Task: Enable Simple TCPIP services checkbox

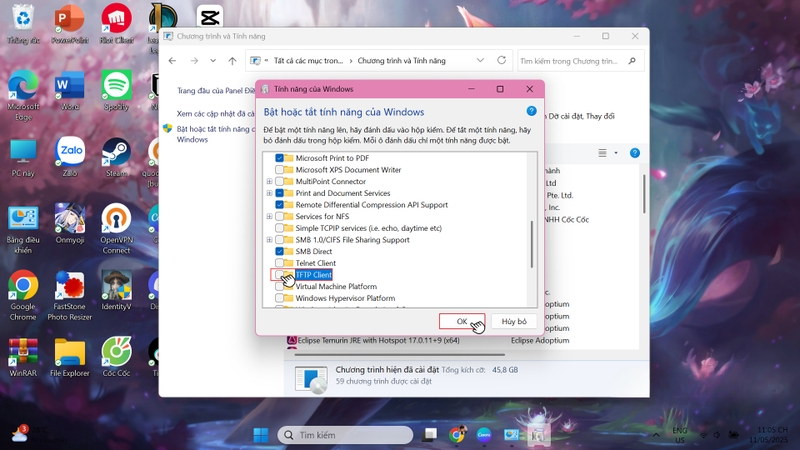Action: point(279,228)
